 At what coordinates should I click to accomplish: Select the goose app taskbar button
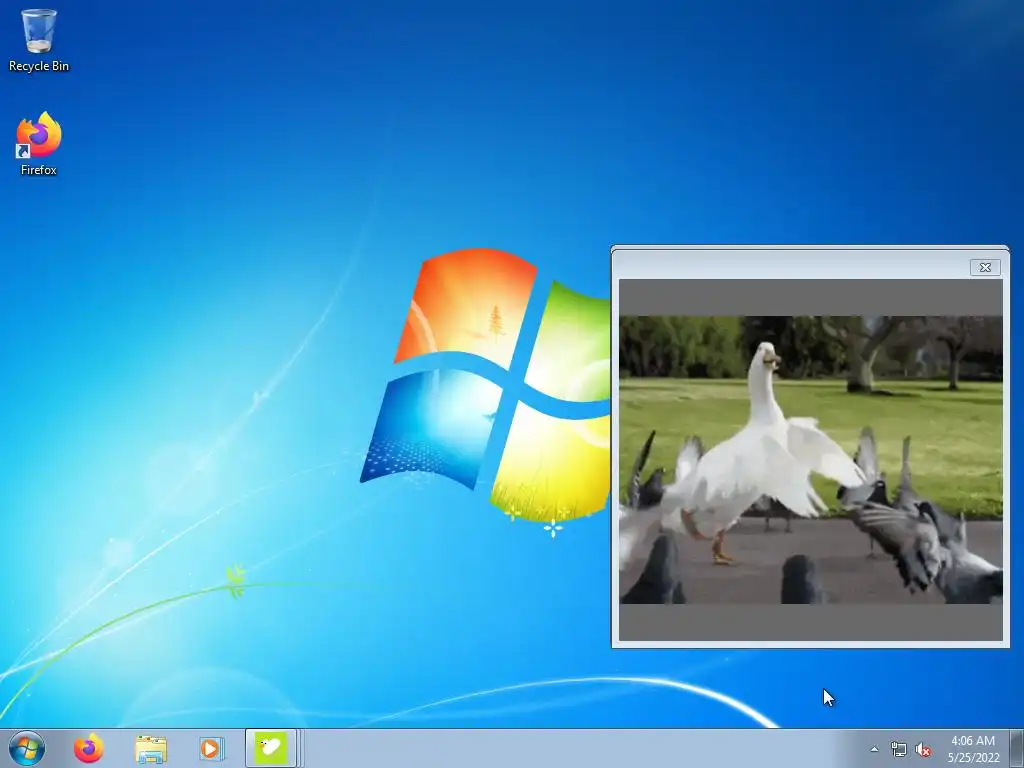271,748
